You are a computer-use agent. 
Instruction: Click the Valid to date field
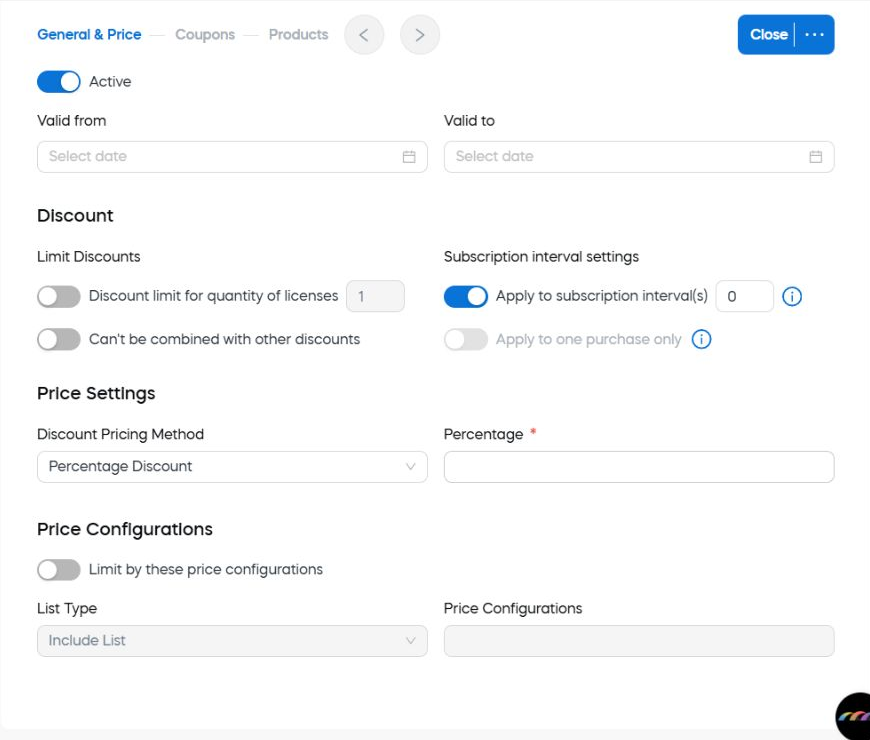click(x=639, y=157)
